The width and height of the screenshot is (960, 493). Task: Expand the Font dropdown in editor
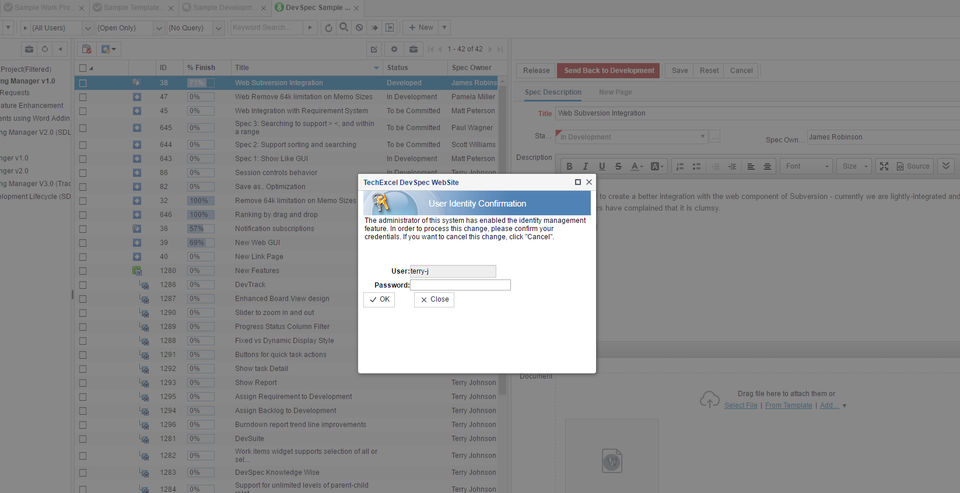pos(807,167)
